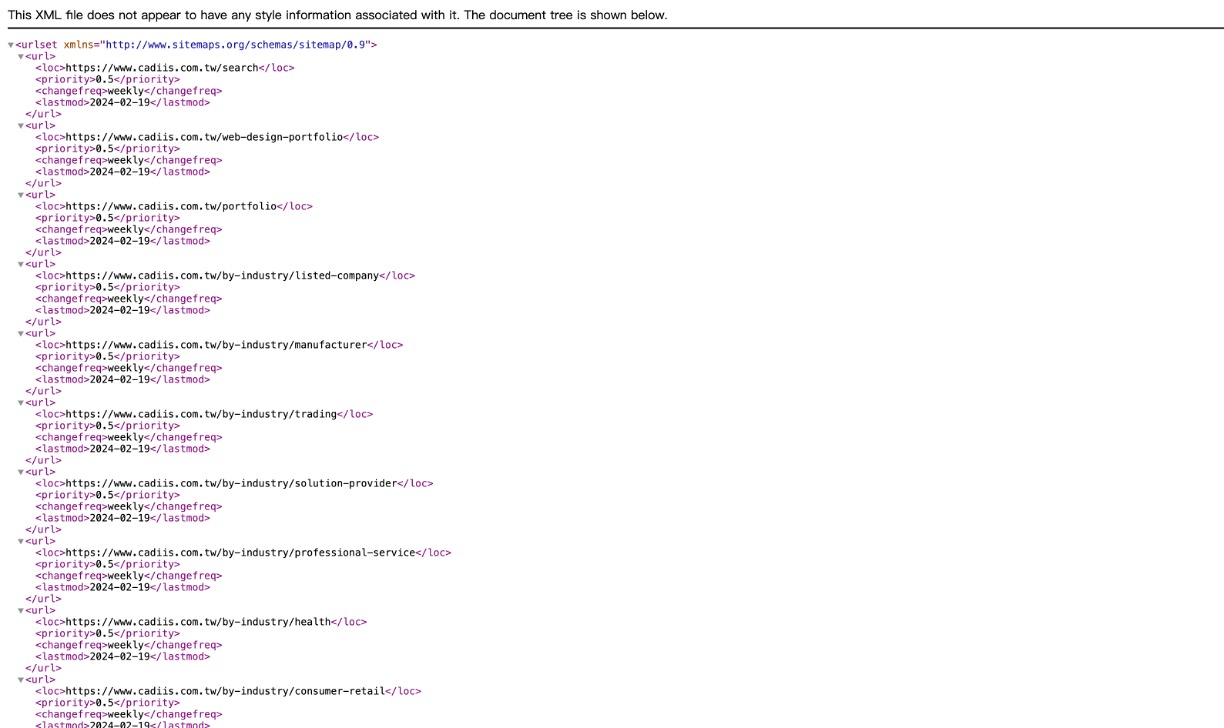The width and height of the screenshot is (1224, 728).
Task: Click lastmod date under professional-service entry
Action: (x=120, y=587)
